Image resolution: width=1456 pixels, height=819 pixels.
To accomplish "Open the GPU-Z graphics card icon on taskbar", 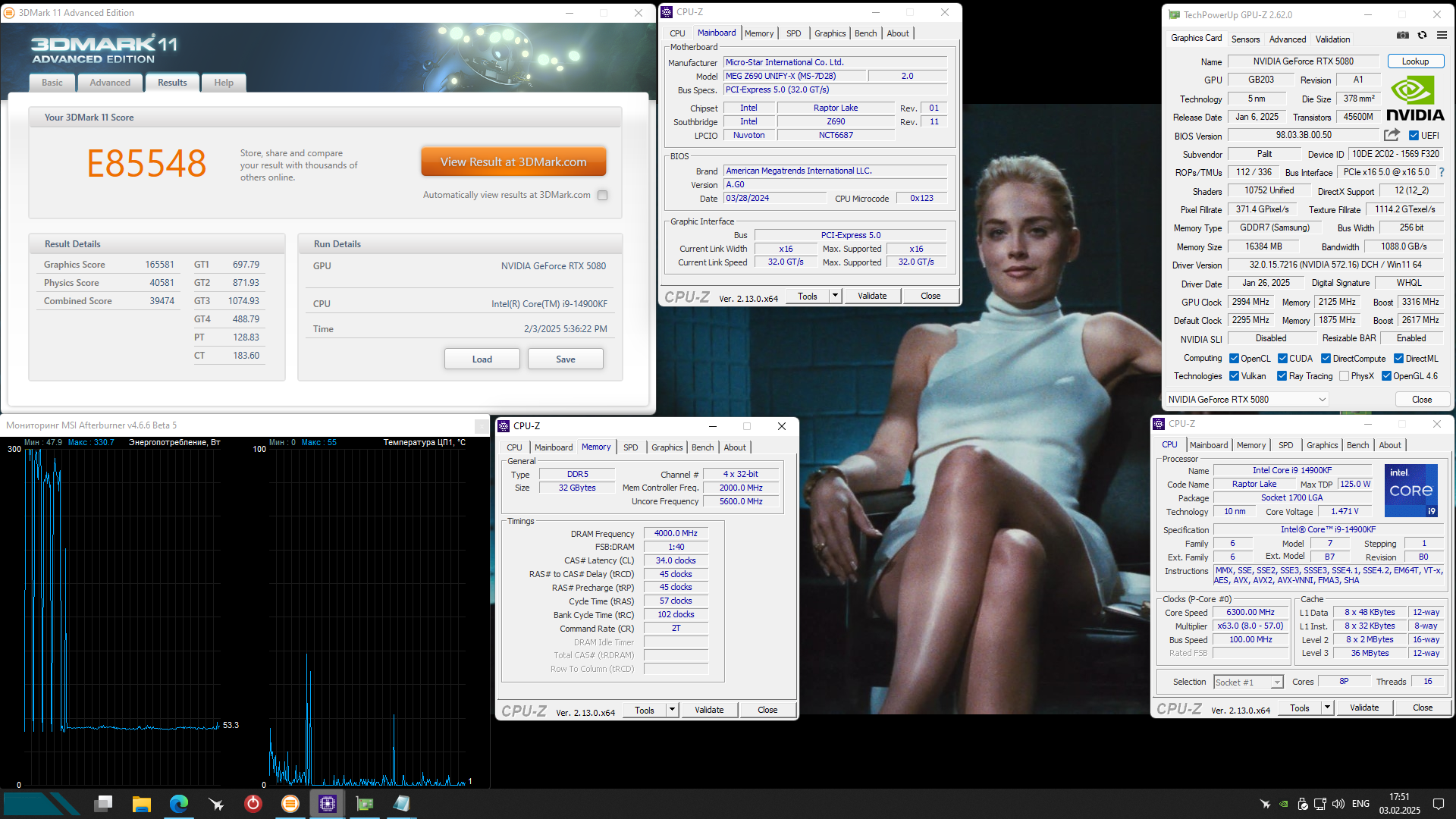I will [365, 804].
